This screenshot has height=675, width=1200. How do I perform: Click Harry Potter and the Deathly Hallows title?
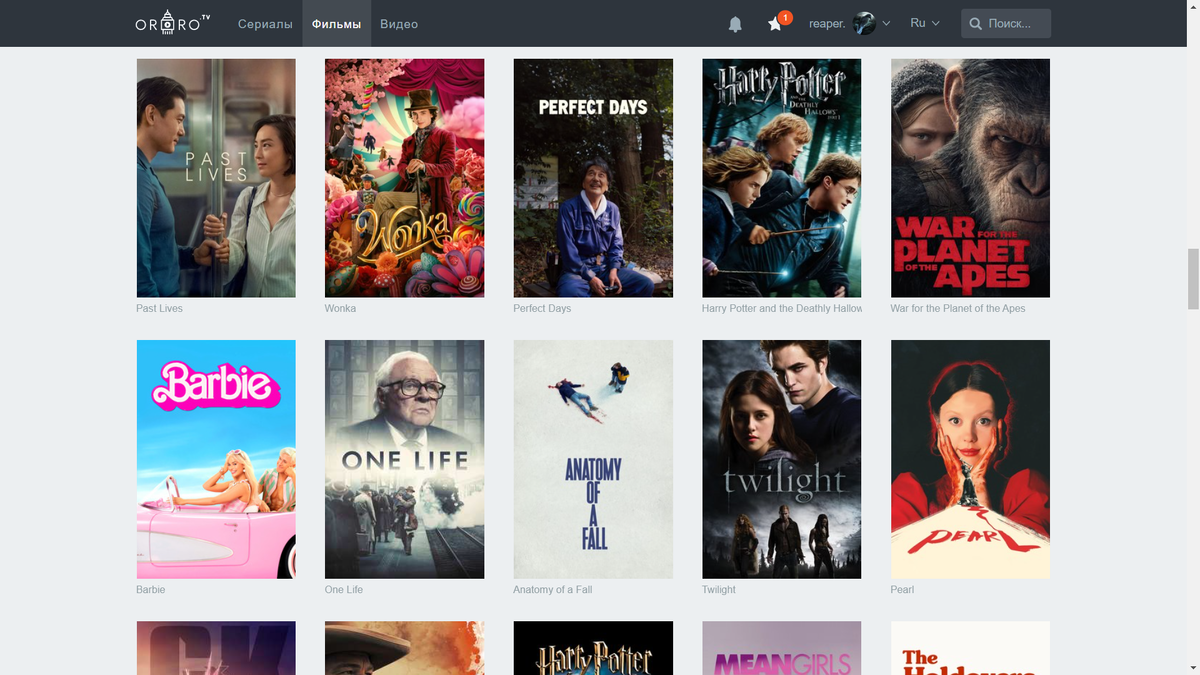[782, 308]
